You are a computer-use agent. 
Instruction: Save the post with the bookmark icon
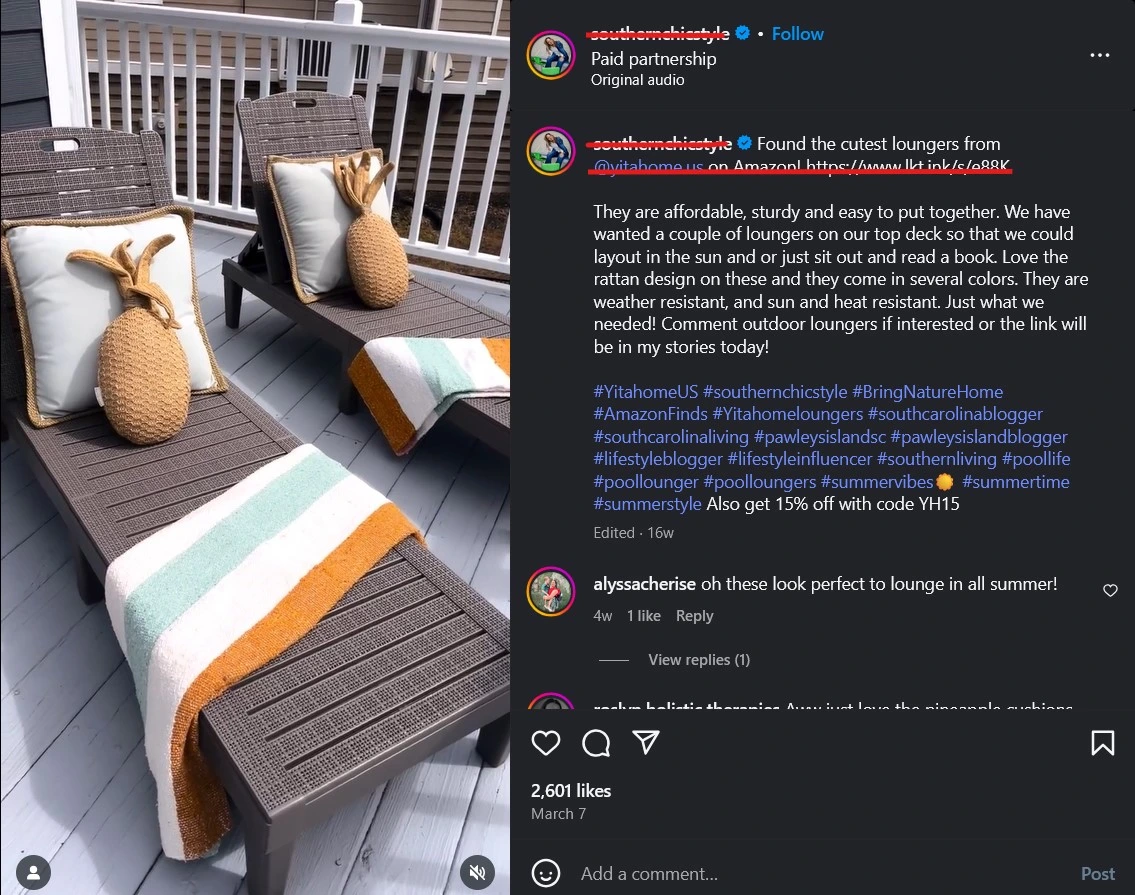pyautogui.click(x=1102, y=743)
